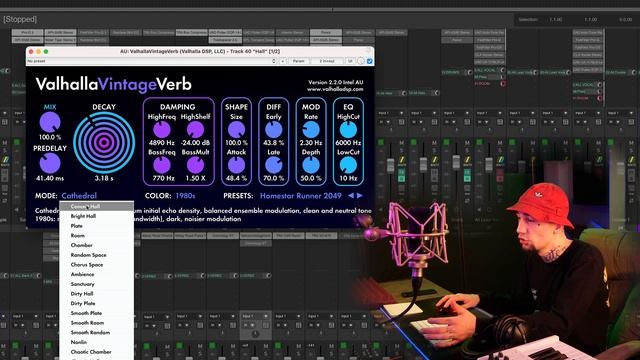Choose Room in the mode list

coord(97,236)
